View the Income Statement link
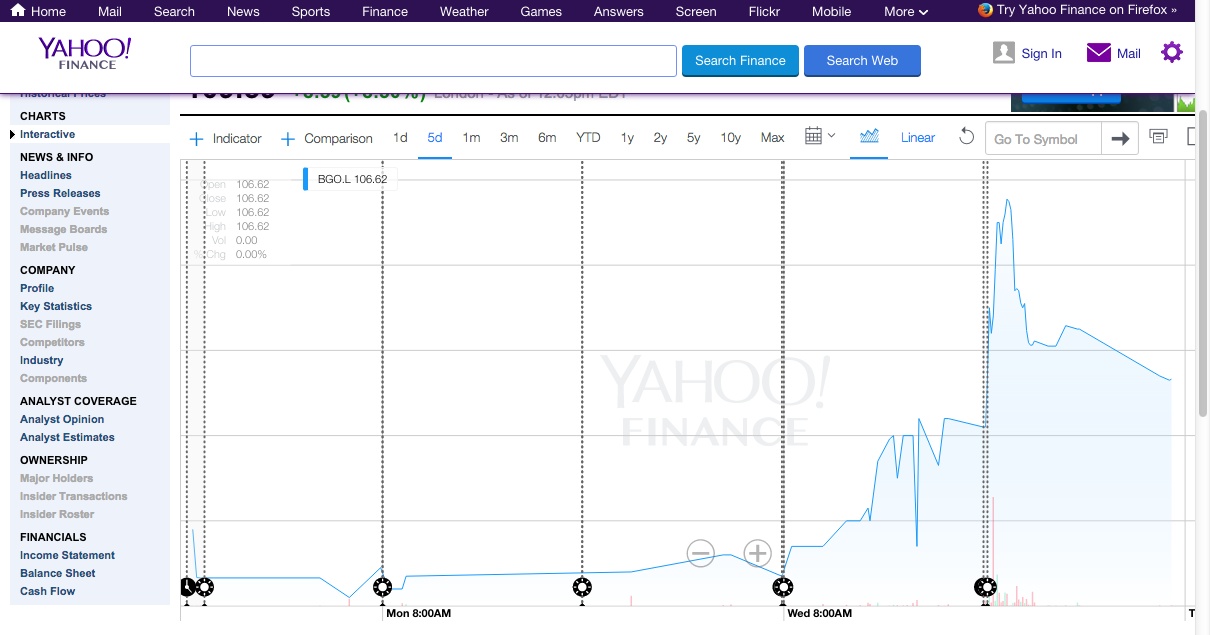Screen dimensions: 1210x635 tap(67, 555)
